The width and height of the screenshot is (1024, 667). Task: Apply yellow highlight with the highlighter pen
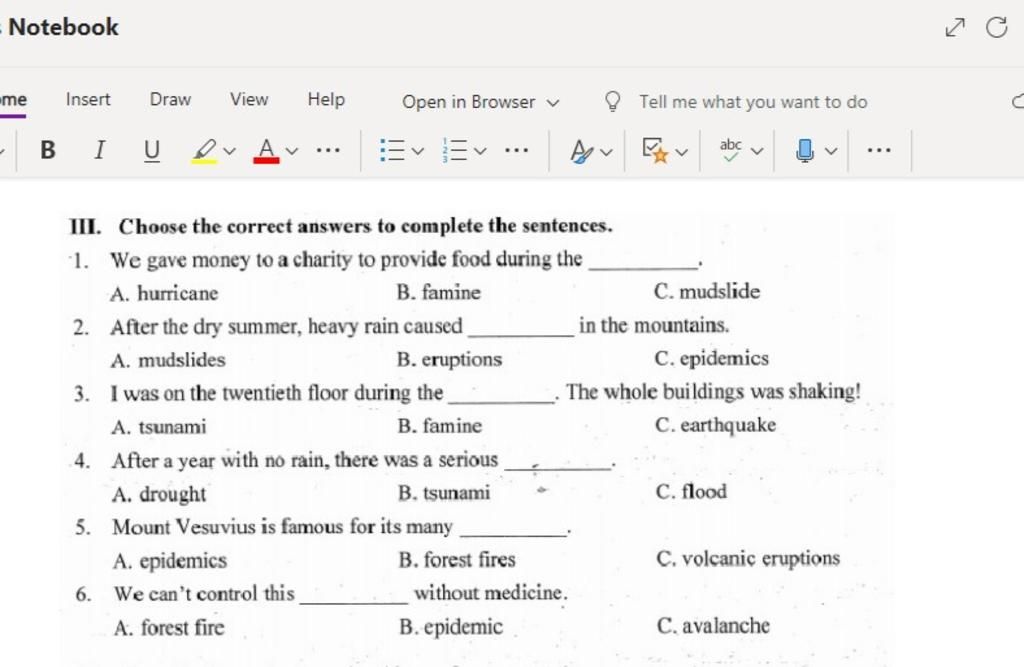point(204,150)
